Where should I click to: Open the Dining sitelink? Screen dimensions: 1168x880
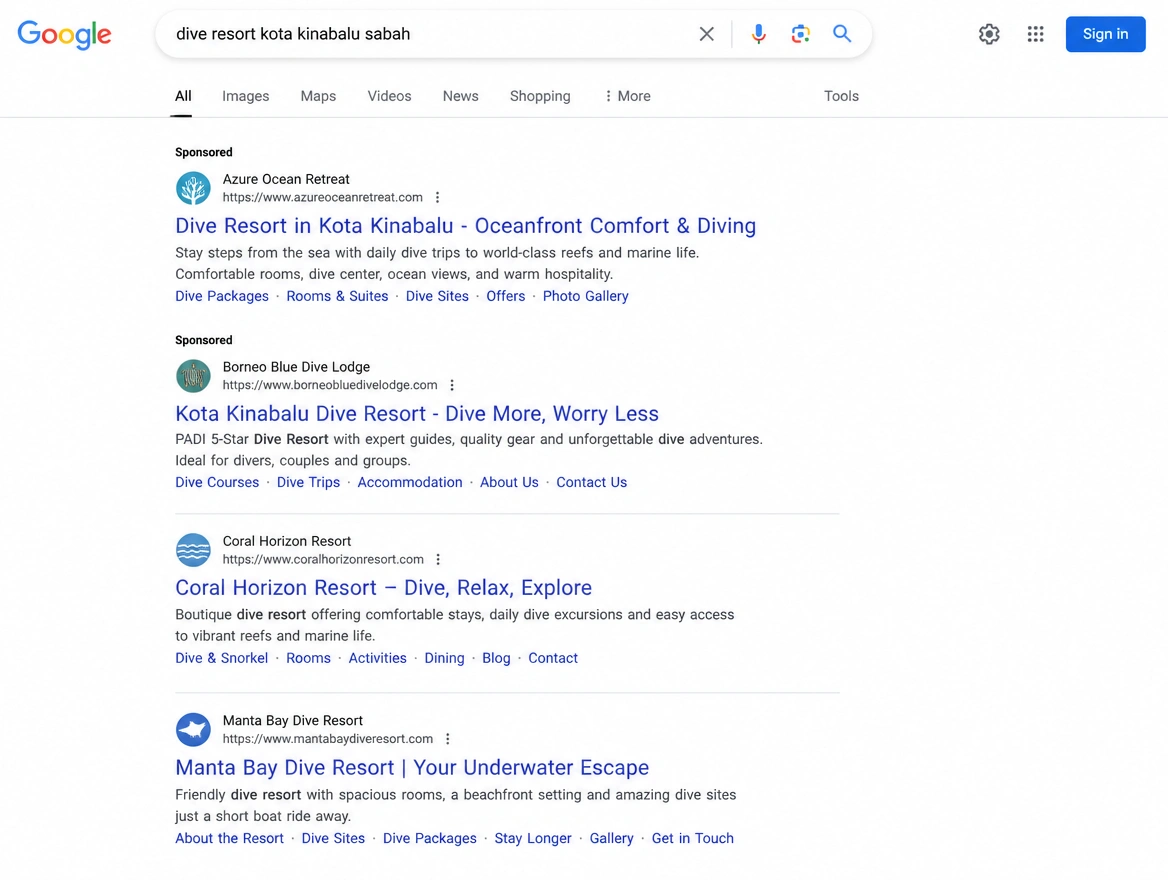(x=444, y=659)
